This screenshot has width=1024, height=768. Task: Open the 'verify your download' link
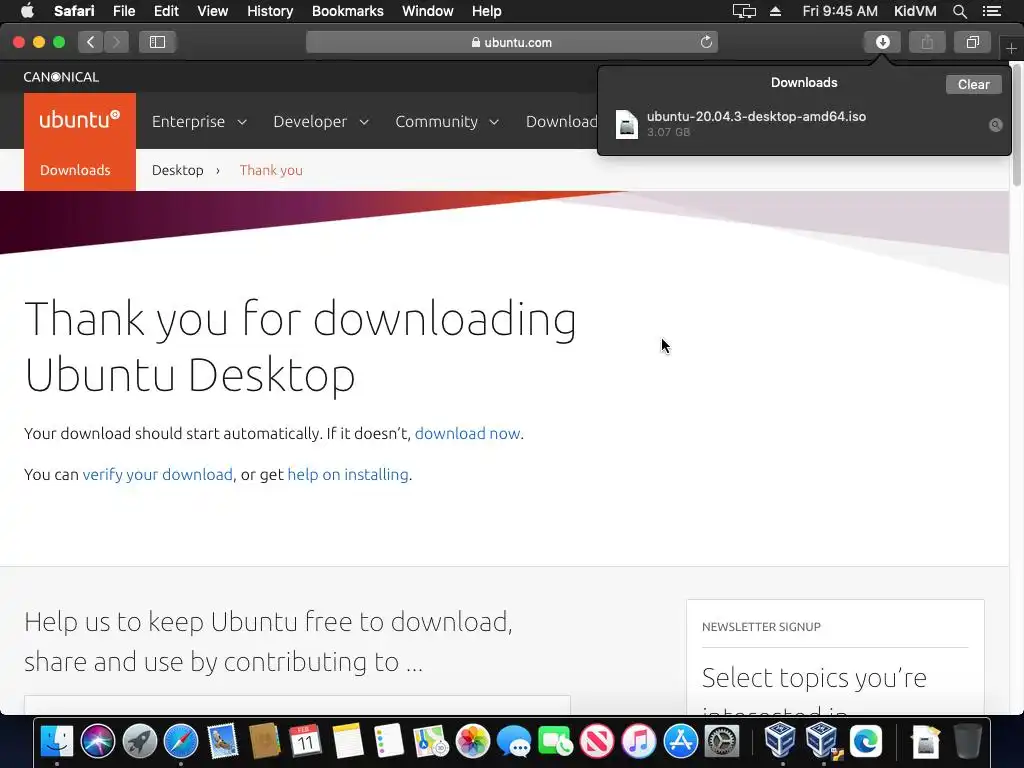[x=157, y=475]
